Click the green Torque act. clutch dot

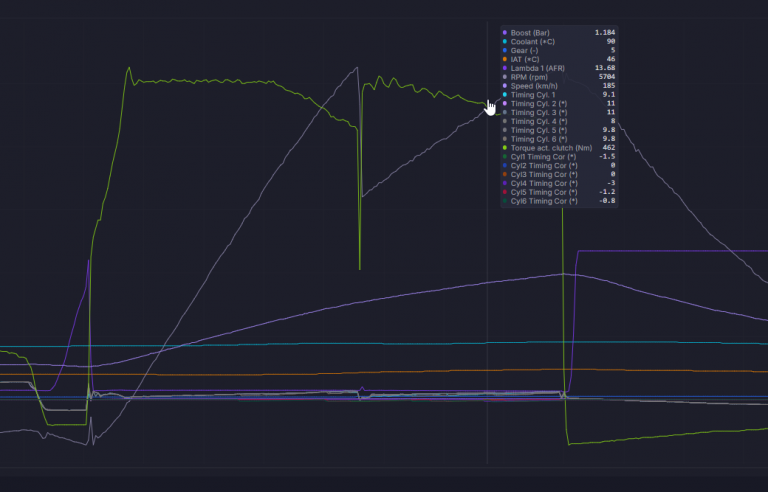(504, 148)
